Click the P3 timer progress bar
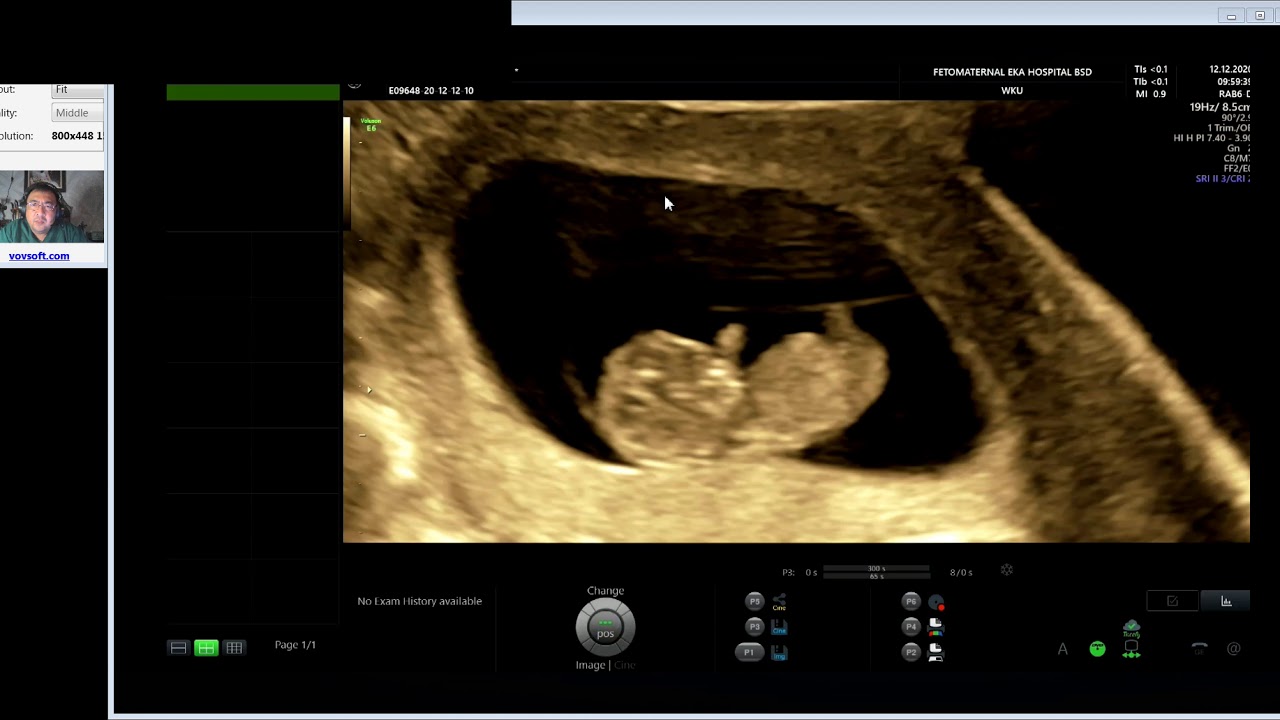The height and width of the screenshot is (720, 1280). click(876, 572)
